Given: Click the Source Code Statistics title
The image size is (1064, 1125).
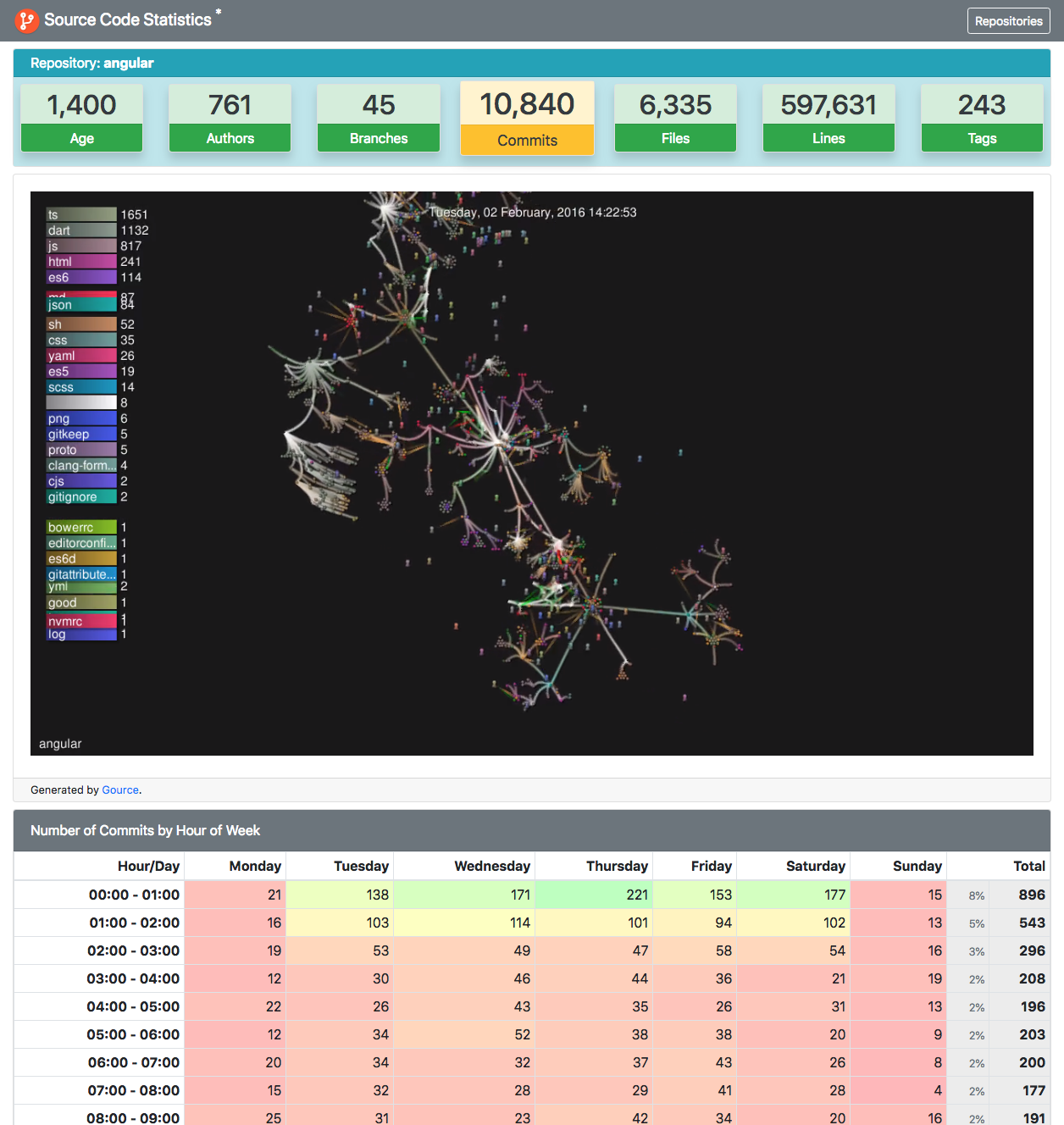Looking at the screenshot, I should pos(128,19).
